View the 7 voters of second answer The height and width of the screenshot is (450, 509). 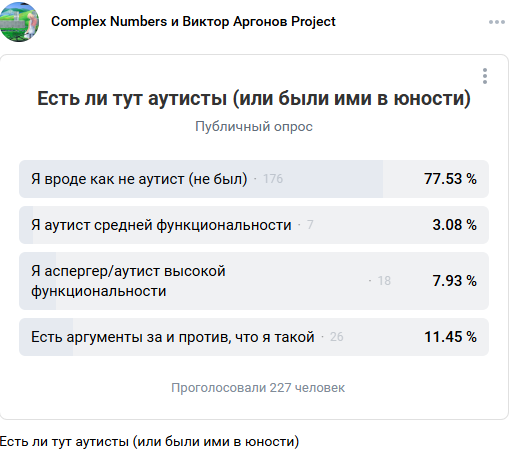tap(310, 225)
